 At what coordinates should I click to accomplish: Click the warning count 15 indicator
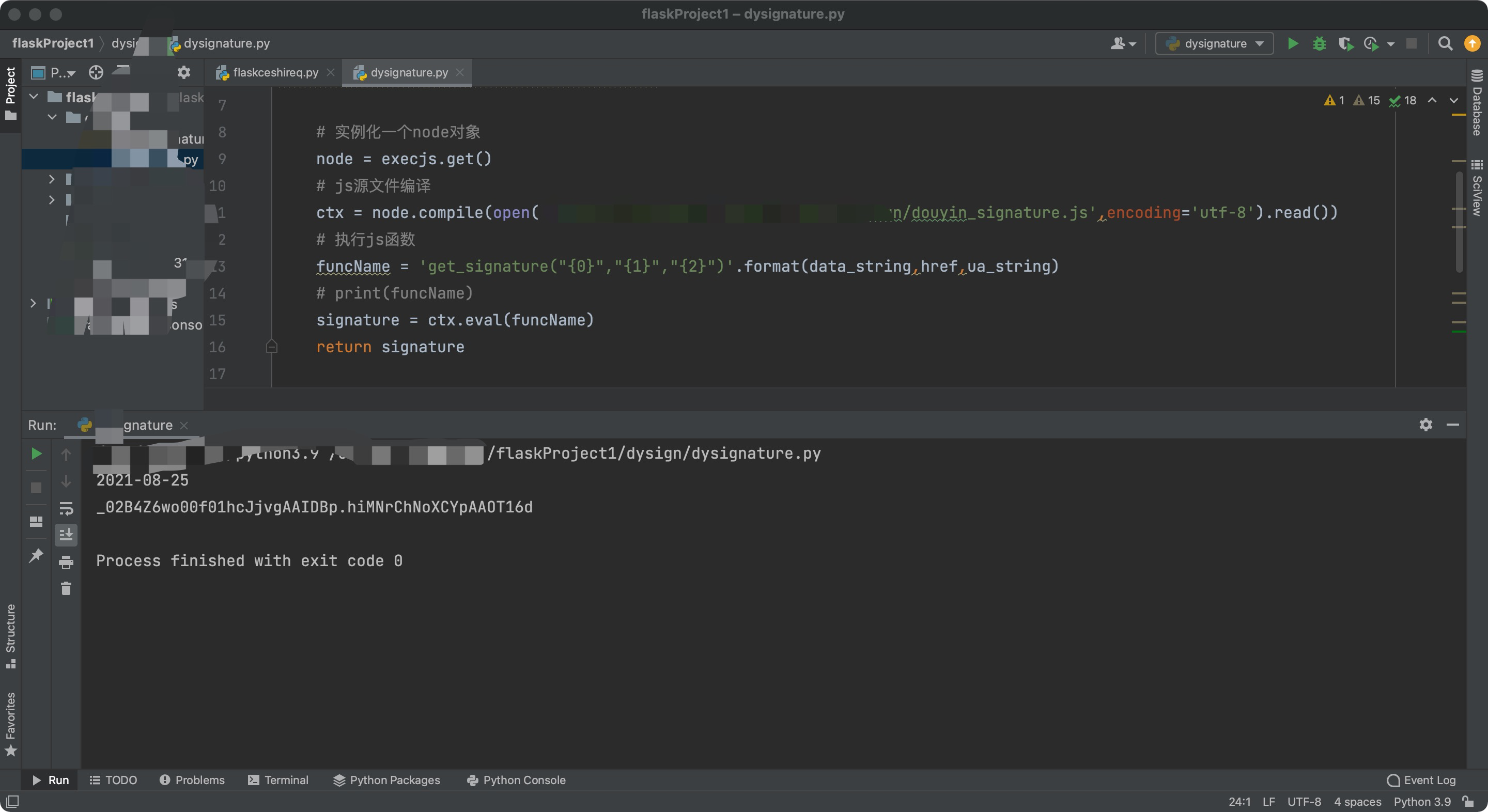(x=1367, y=101)
